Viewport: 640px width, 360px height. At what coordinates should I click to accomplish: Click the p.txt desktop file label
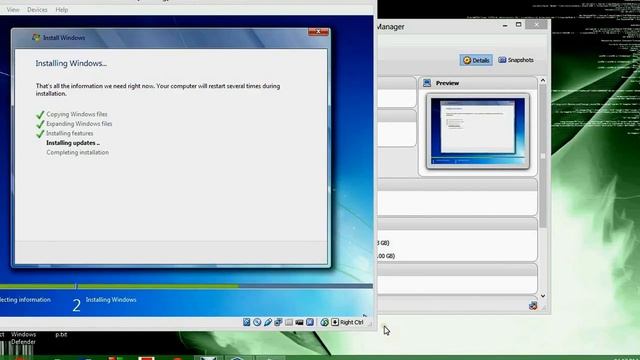[61, 334]
